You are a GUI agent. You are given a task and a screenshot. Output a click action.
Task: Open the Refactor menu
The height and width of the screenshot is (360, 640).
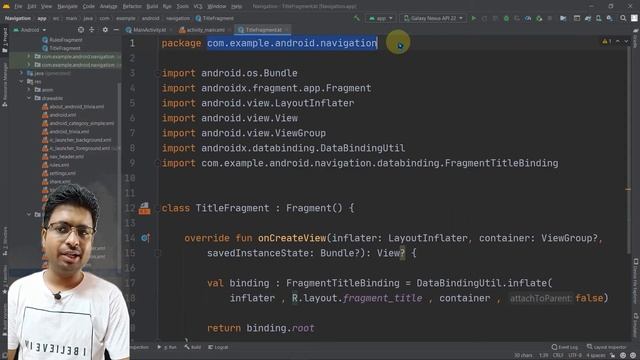132,6
